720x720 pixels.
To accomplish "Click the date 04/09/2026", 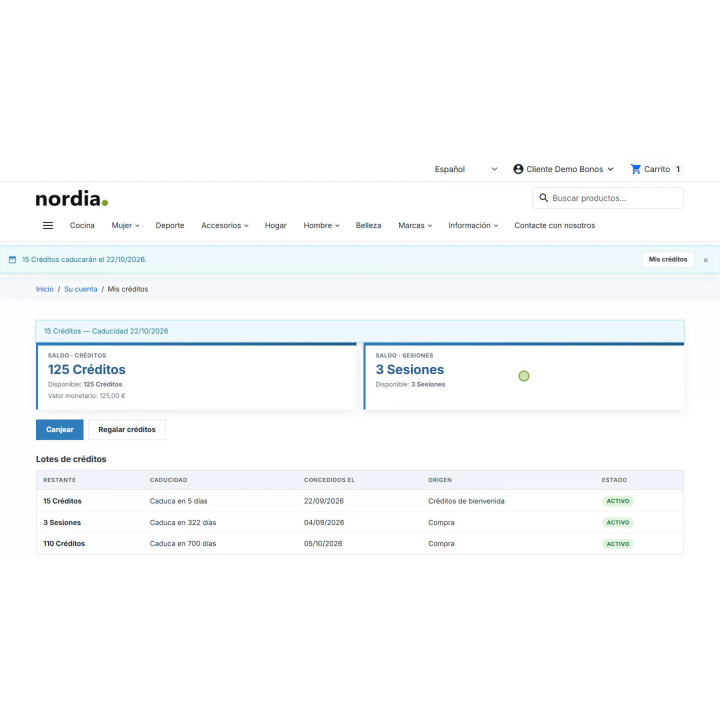I will click(324, 523).
